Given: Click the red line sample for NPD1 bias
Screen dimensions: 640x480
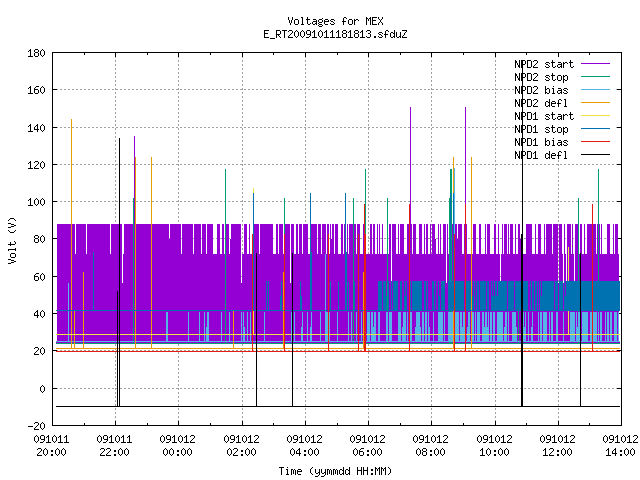Looking at the screenshot, I should click(595, 142).
